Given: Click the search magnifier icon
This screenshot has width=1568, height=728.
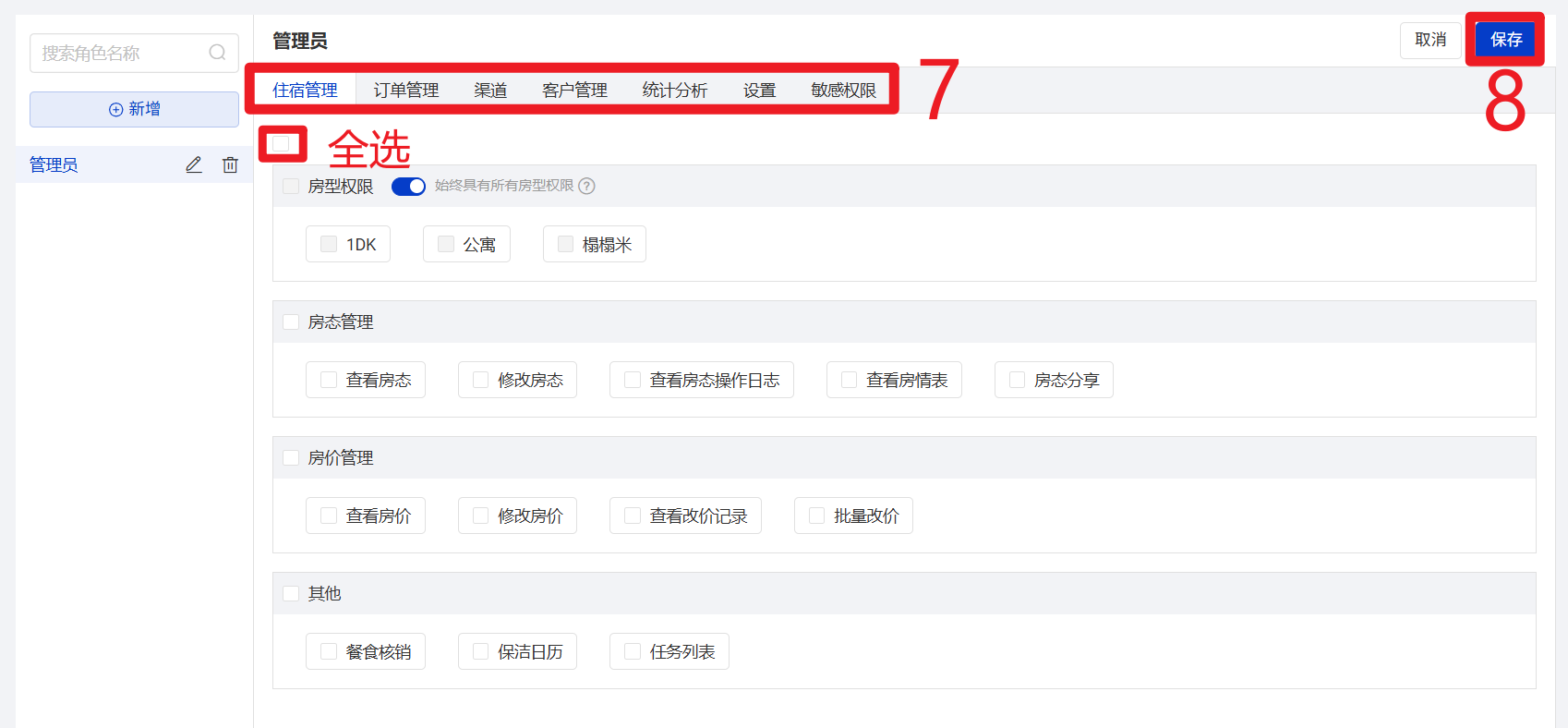Looking at the screenshot, I should 217,53.
